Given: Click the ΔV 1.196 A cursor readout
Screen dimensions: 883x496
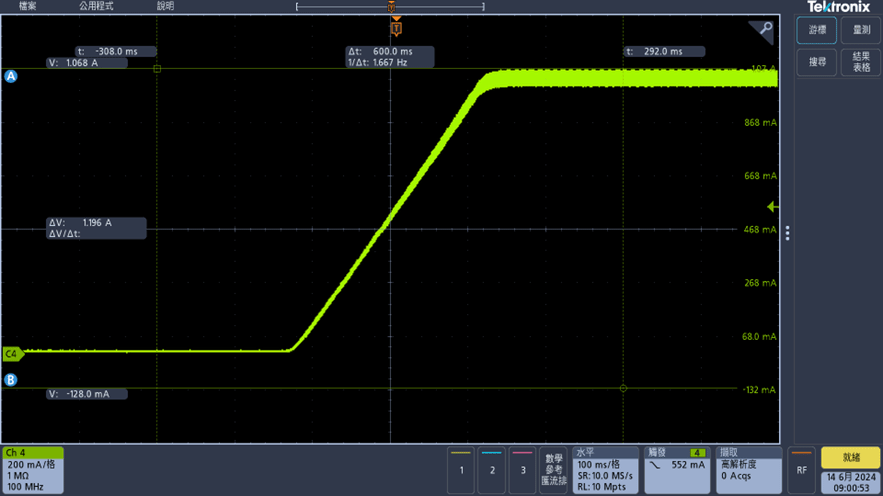Looking at the screenshot, I should coord(96,228).
